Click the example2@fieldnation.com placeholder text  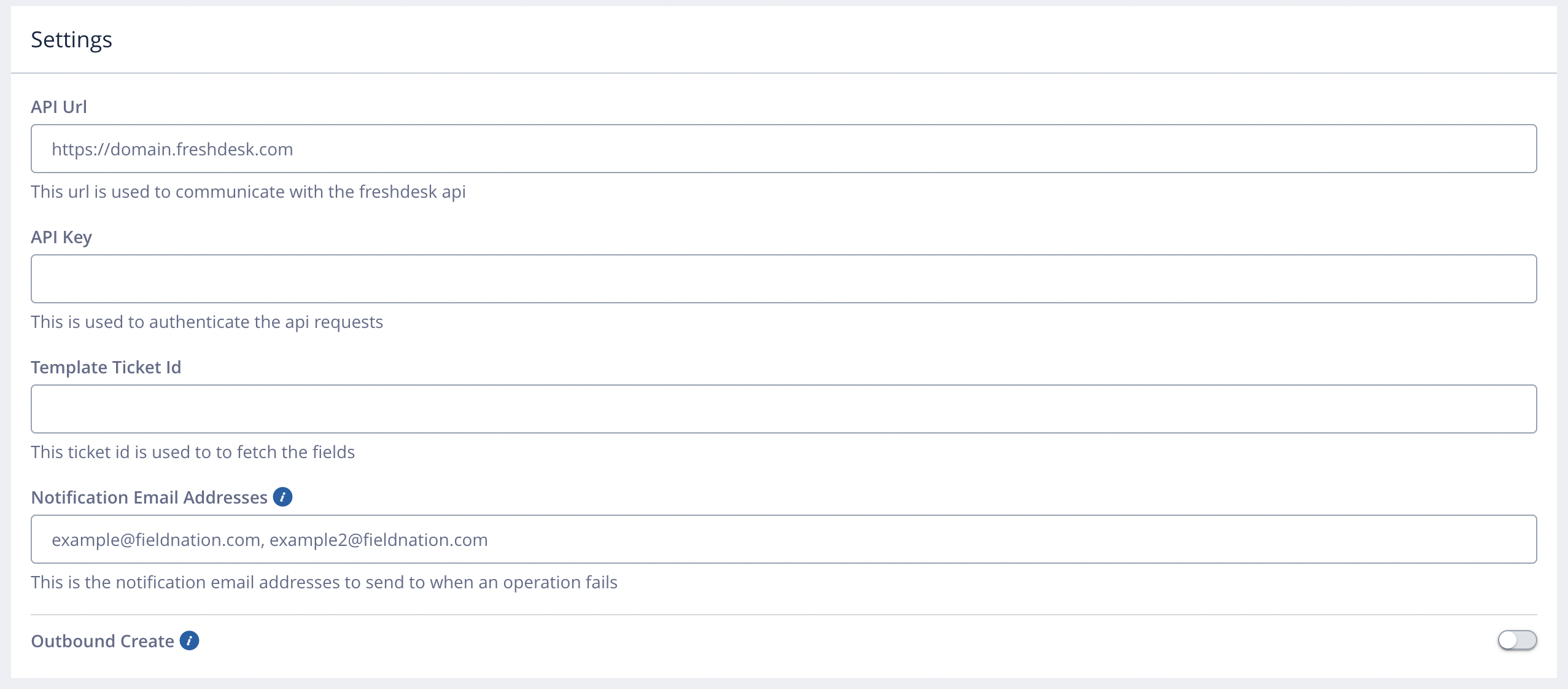click(x=379, y=540)
